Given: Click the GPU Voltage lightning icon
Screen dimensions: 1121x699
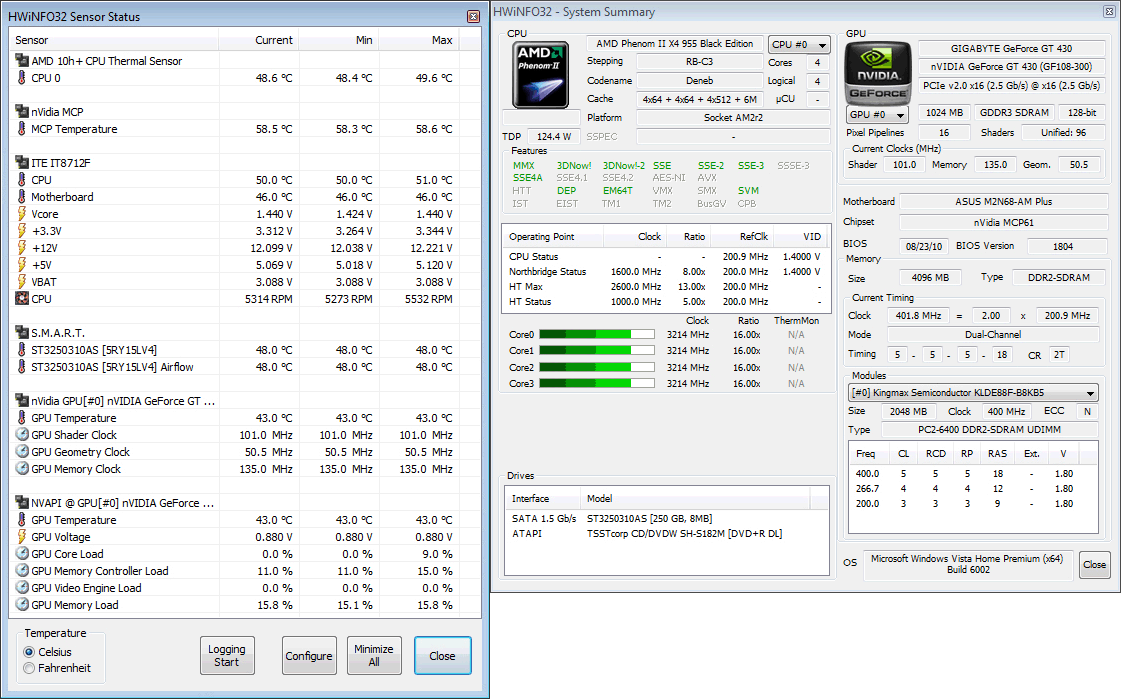Looking at the screenshot, I should [22, 537].
